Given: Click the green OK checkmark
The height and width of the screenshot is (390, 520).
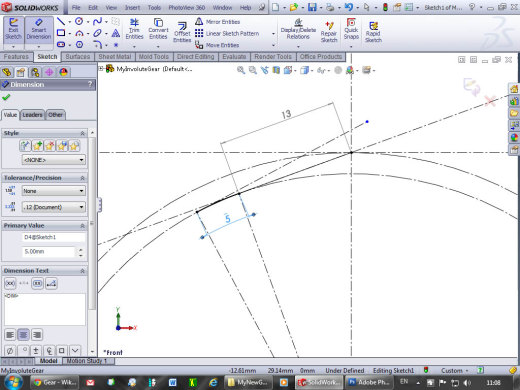Looking at the screenshot, I should pyautogui.click(x=6, y=97).
